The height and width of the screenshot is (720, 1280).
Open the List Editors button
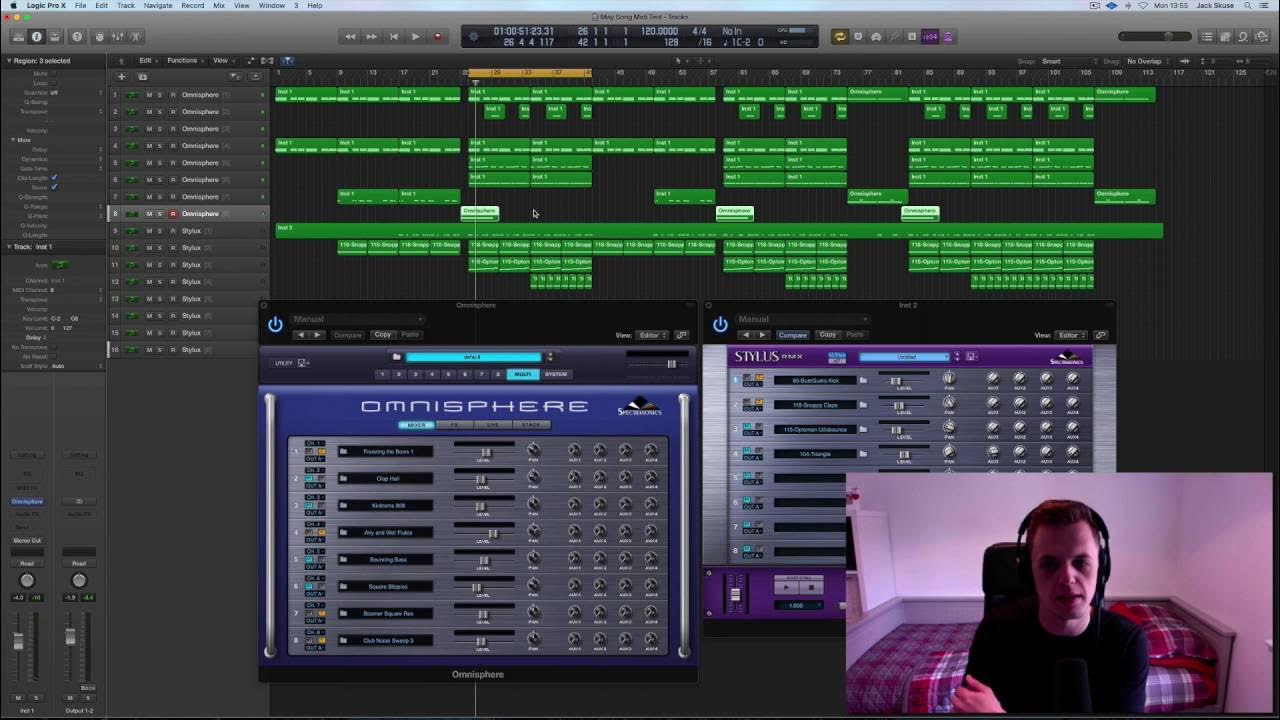(1207, 37)
